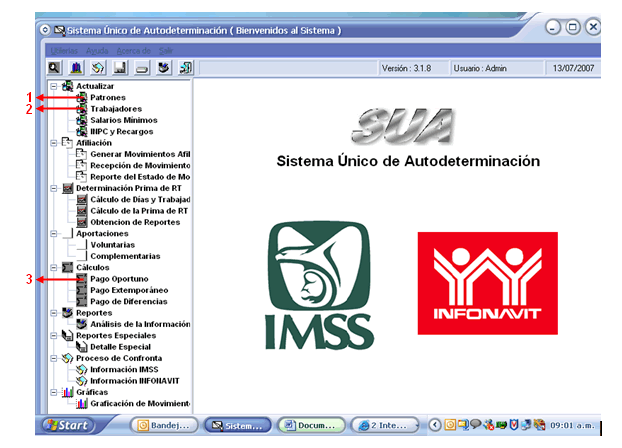This screenshot has width=622, height=448.
Task: Collapse the Cálculos tree node
Action: point(54,267)
